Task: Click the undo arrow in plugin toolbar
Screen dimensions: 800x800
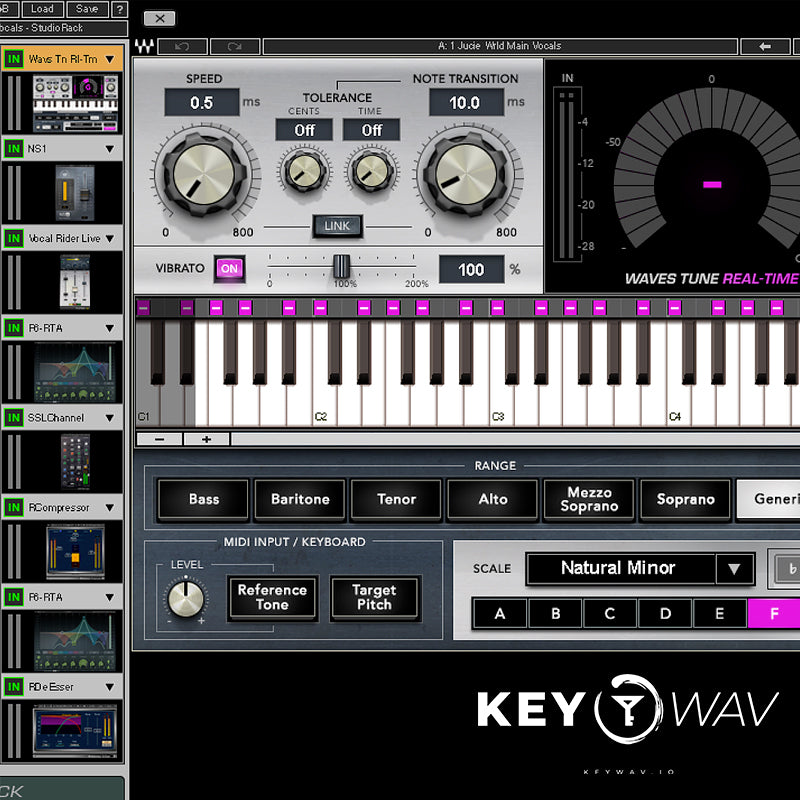Action: coord(182,46)
